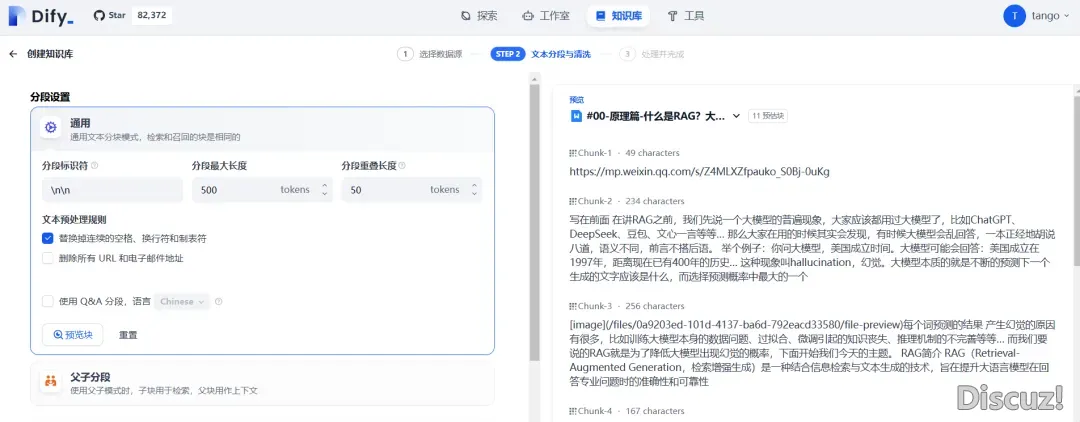
Task: Open the GitHub Star badge
Action: coord(132,15)
